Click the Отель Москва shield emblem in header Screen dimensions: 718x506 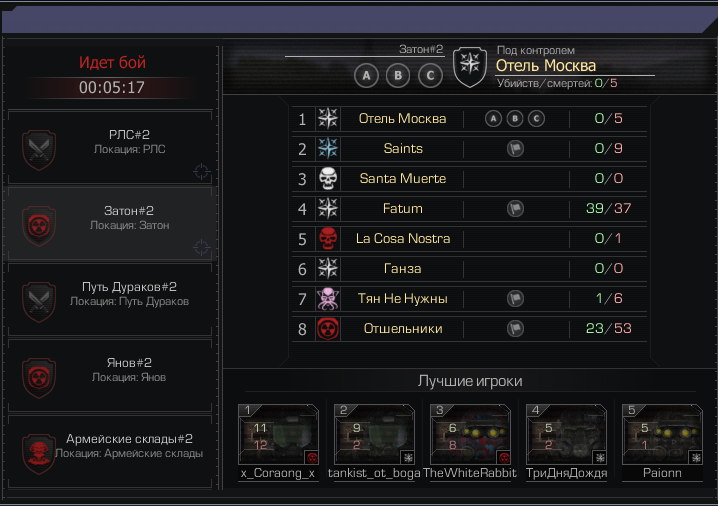coord(469,67)
